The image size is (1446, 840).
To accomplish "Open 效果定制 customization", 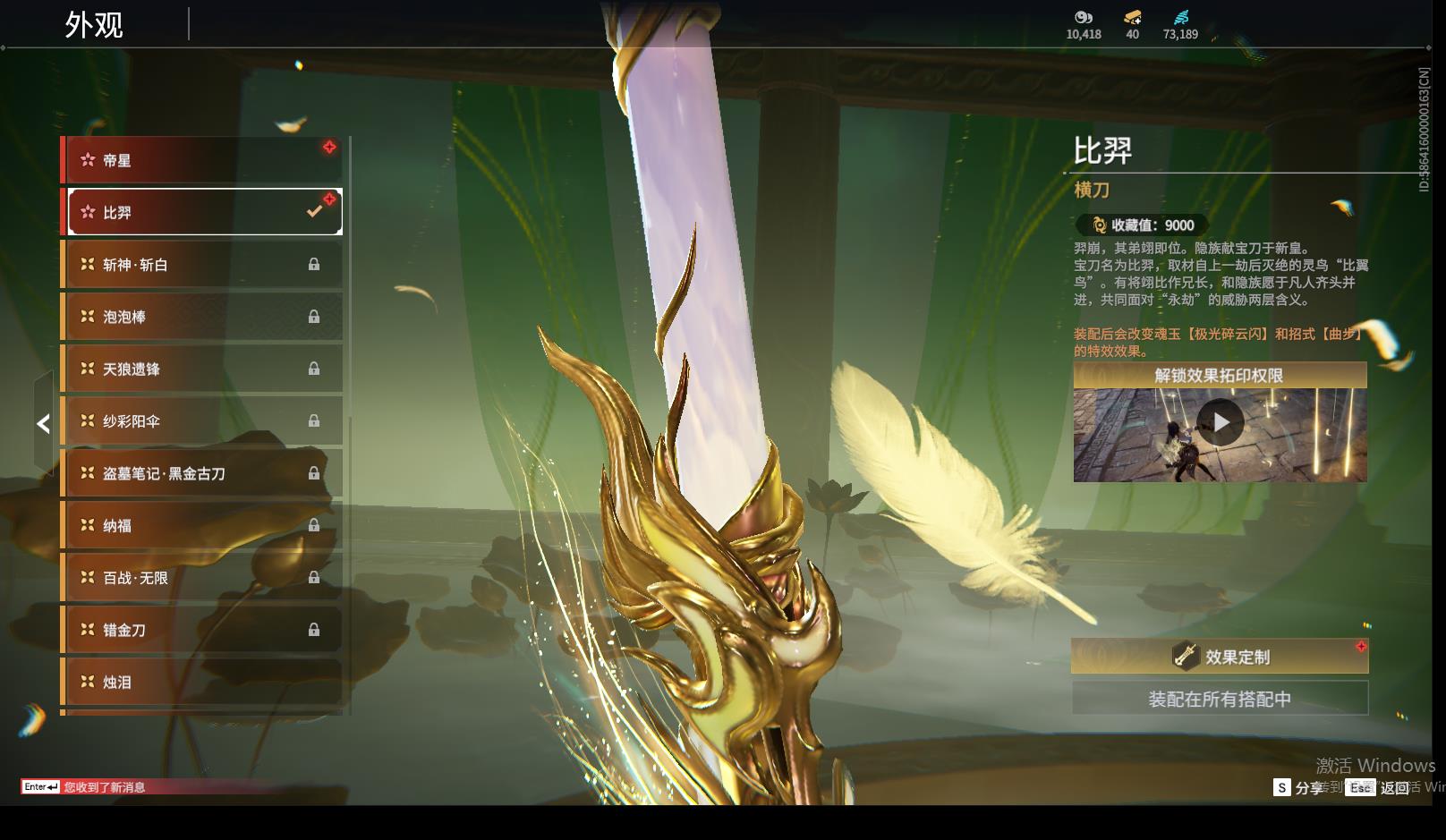I will click(1220, 657).
